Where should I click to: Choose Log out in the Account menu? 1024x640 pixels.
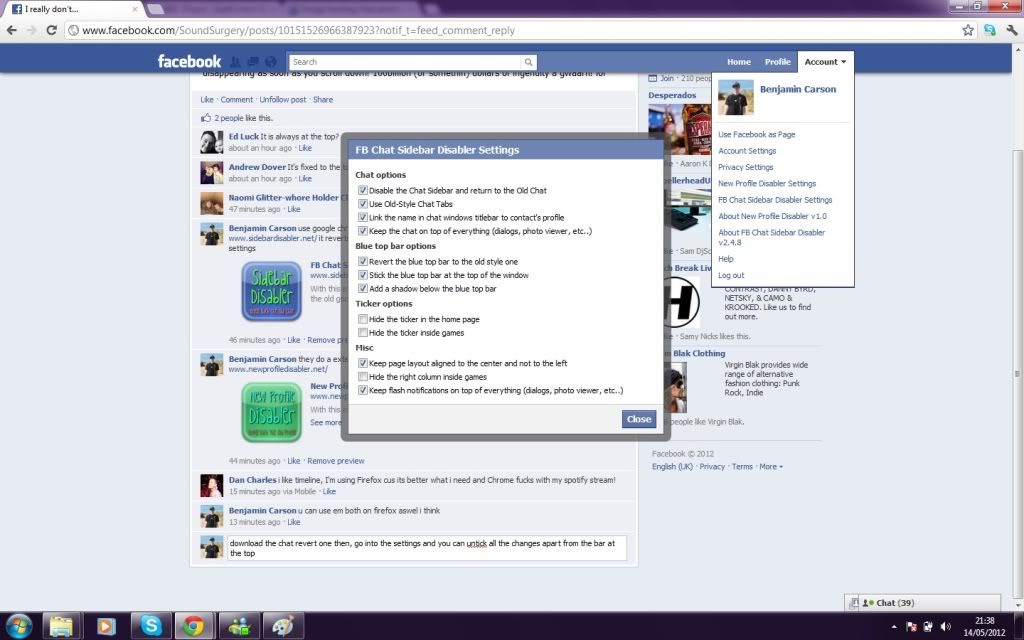click(731, 275)
